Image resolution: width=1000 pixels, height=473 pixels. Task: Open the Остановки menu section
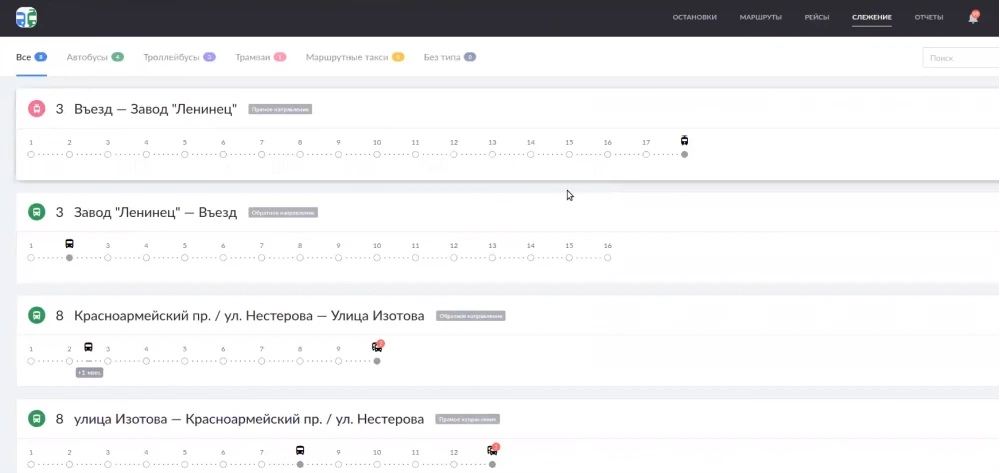694,18
